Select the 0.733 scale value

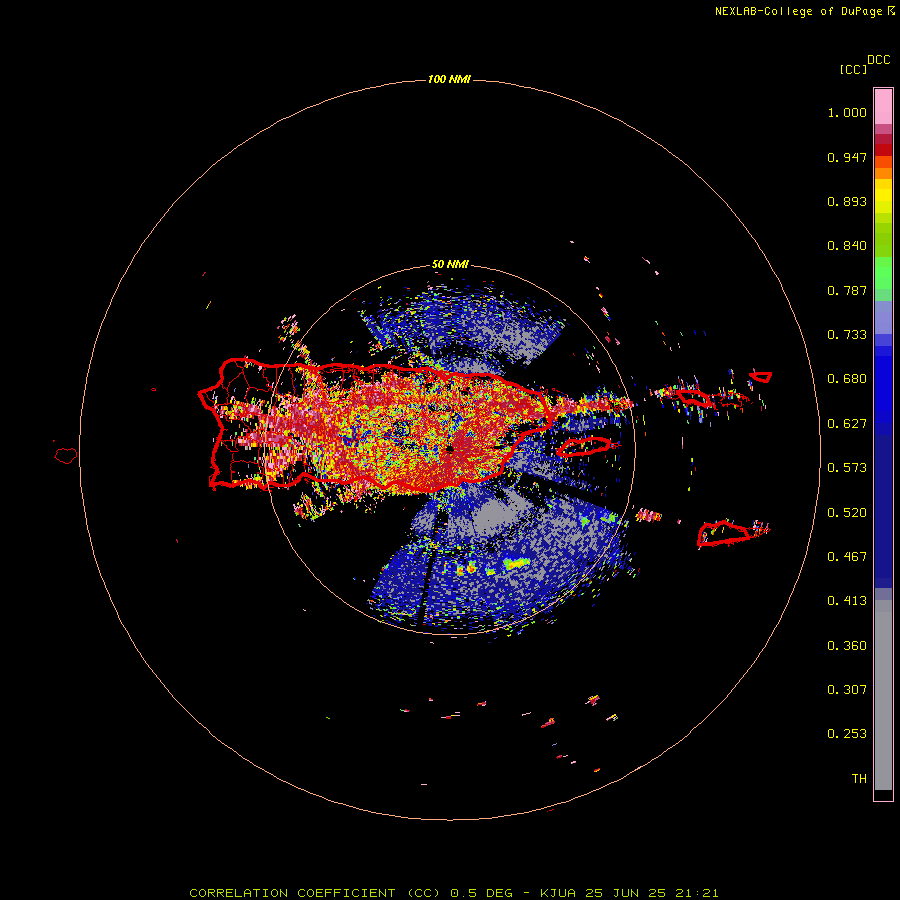(847, 335)
